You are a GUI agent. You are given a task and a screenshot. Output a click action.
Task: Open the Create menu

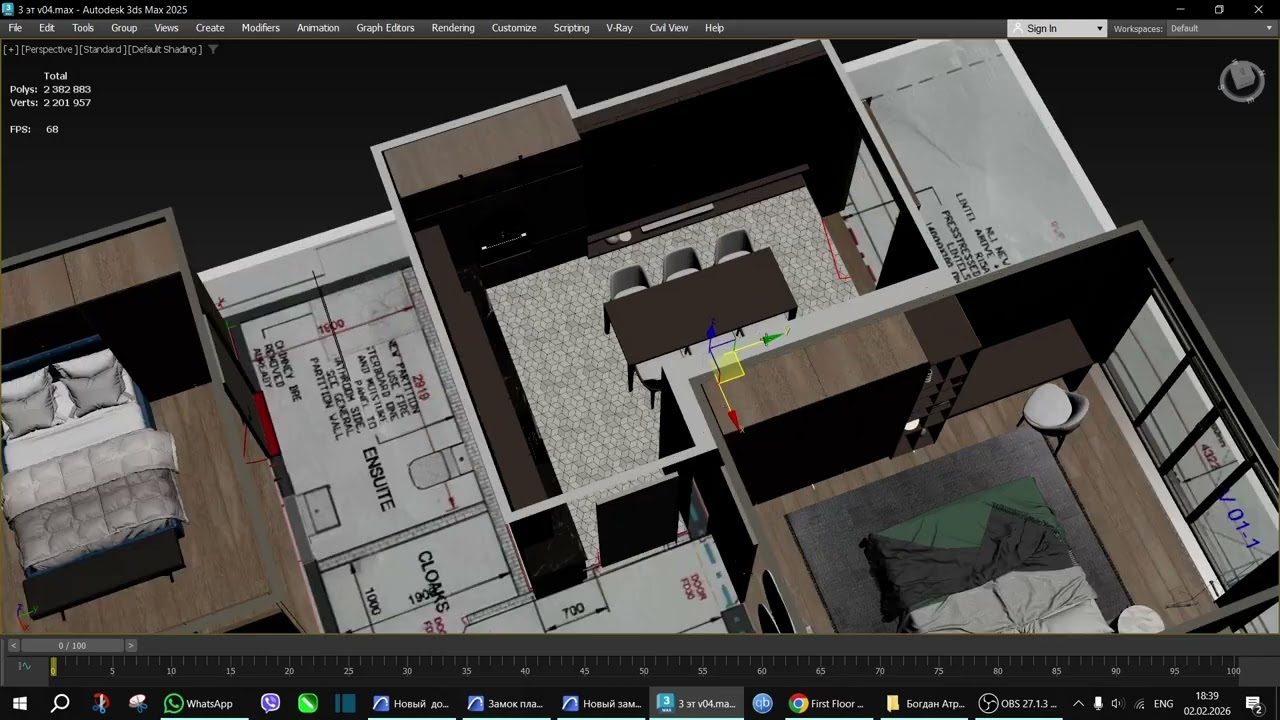point(210,28)
